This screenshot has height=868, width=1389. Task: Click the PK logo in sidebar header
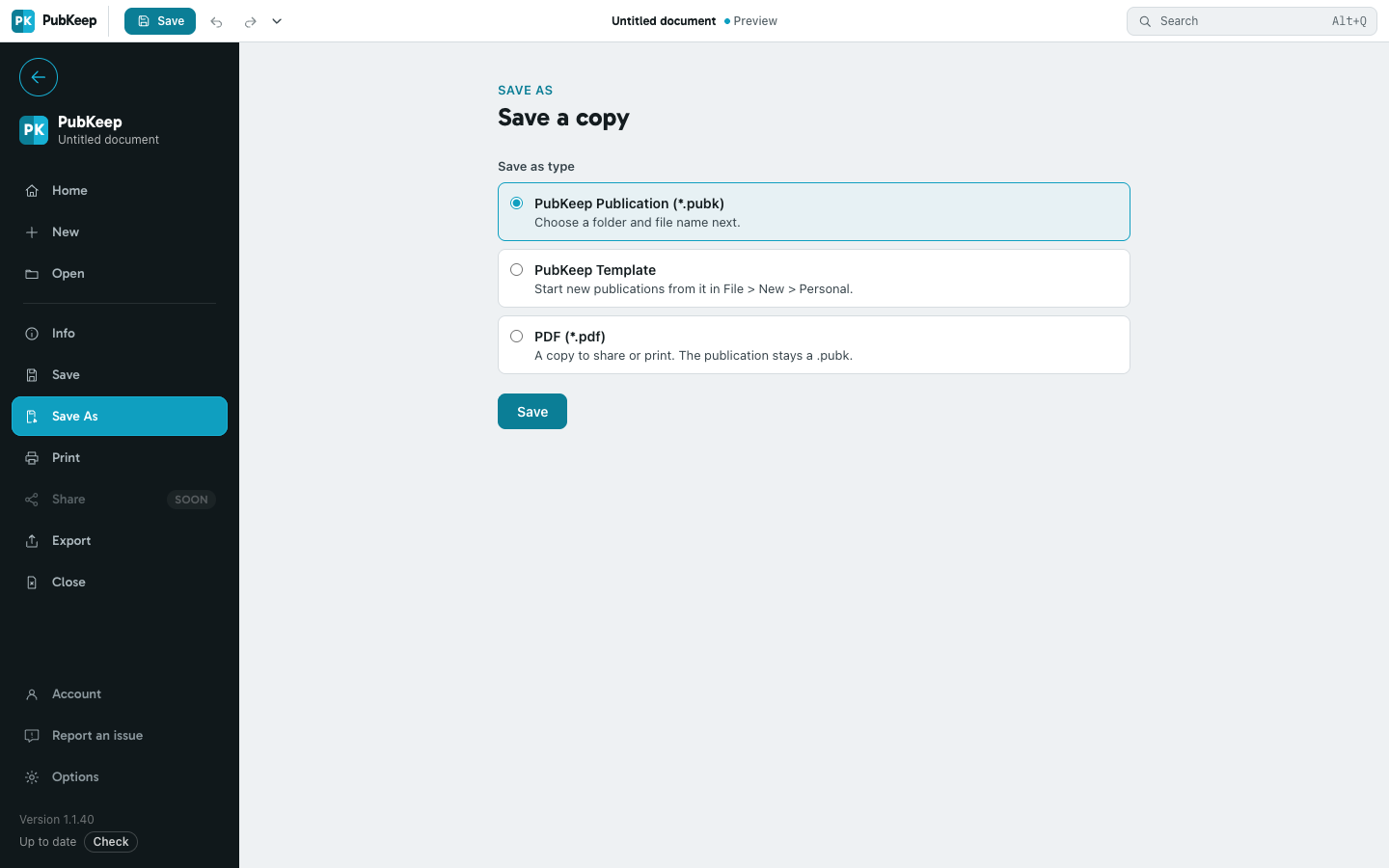click(x=34, y=129)
